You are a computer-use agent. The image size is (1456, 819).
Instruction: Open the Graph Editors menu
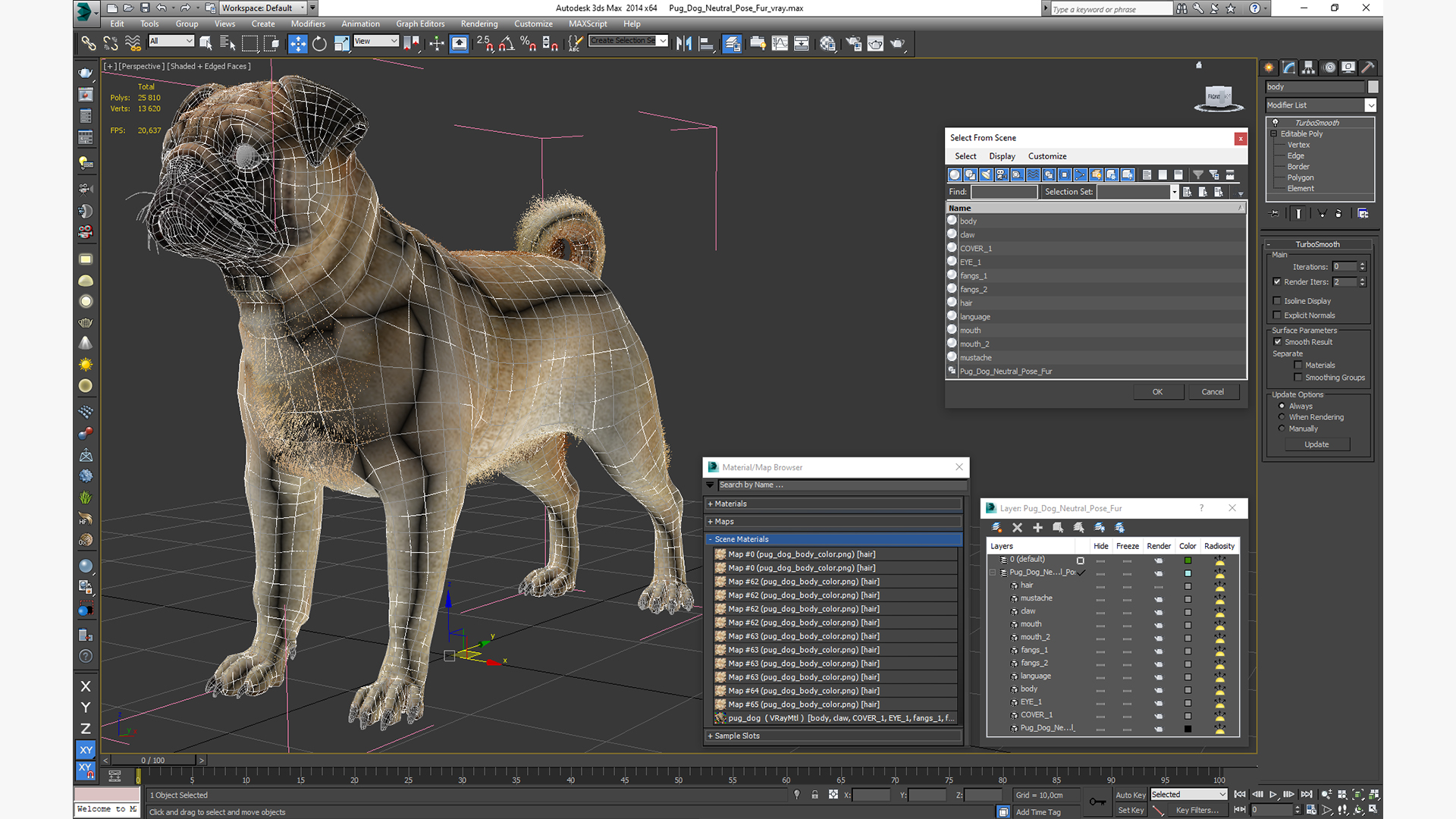coord(420,24)
